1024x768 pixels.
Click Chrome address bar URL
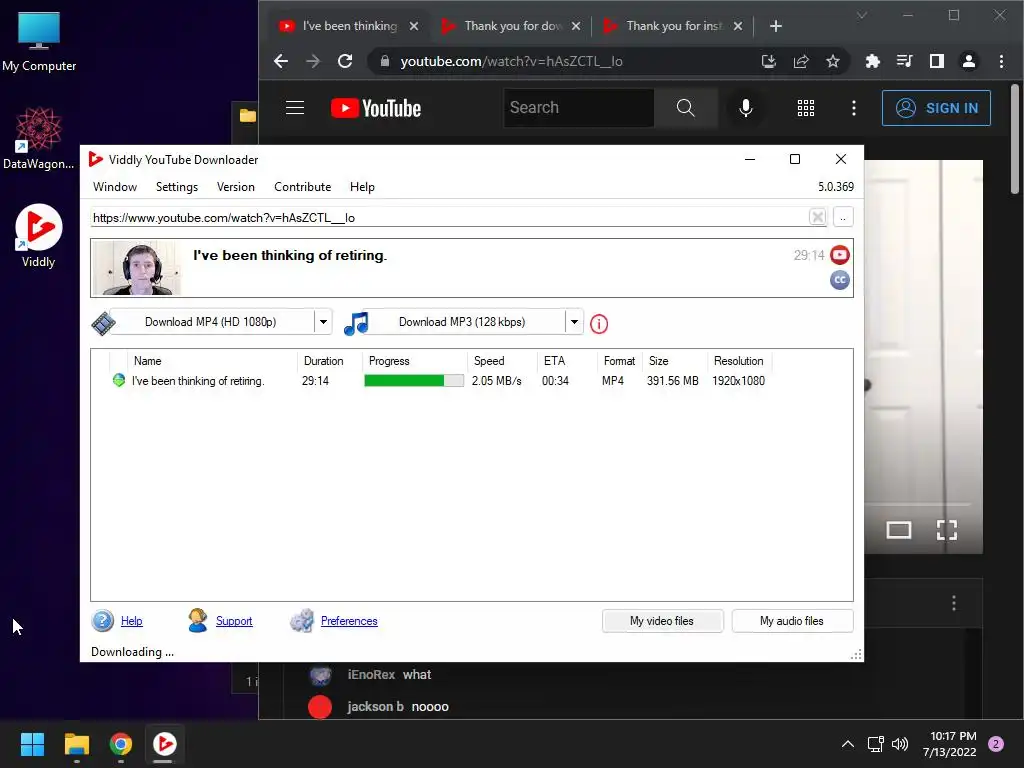(511, 61)
